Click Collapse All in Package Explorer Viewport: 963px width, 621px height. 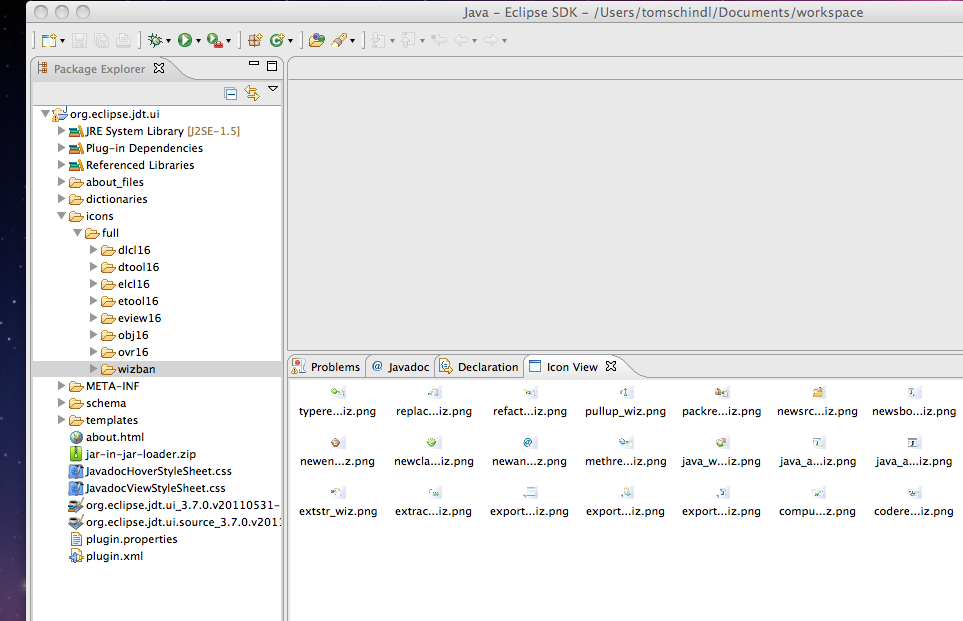tap(231, 93)
